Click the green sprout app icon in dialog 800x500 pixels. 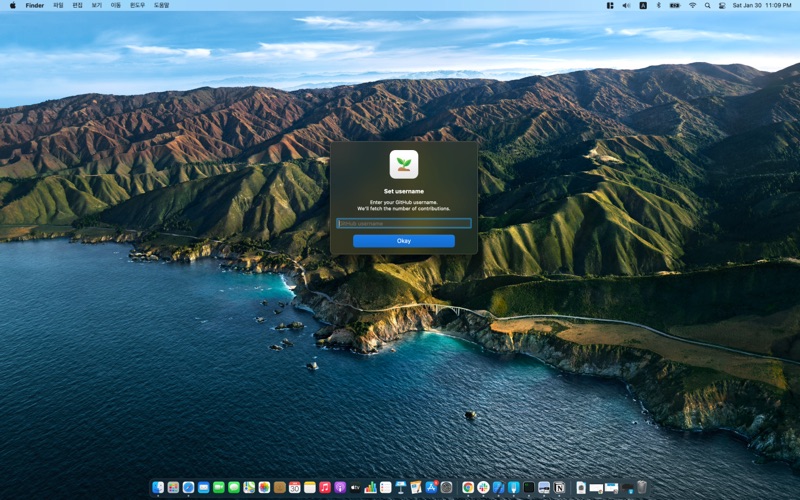pyautogui.click(x=404, y=164)
